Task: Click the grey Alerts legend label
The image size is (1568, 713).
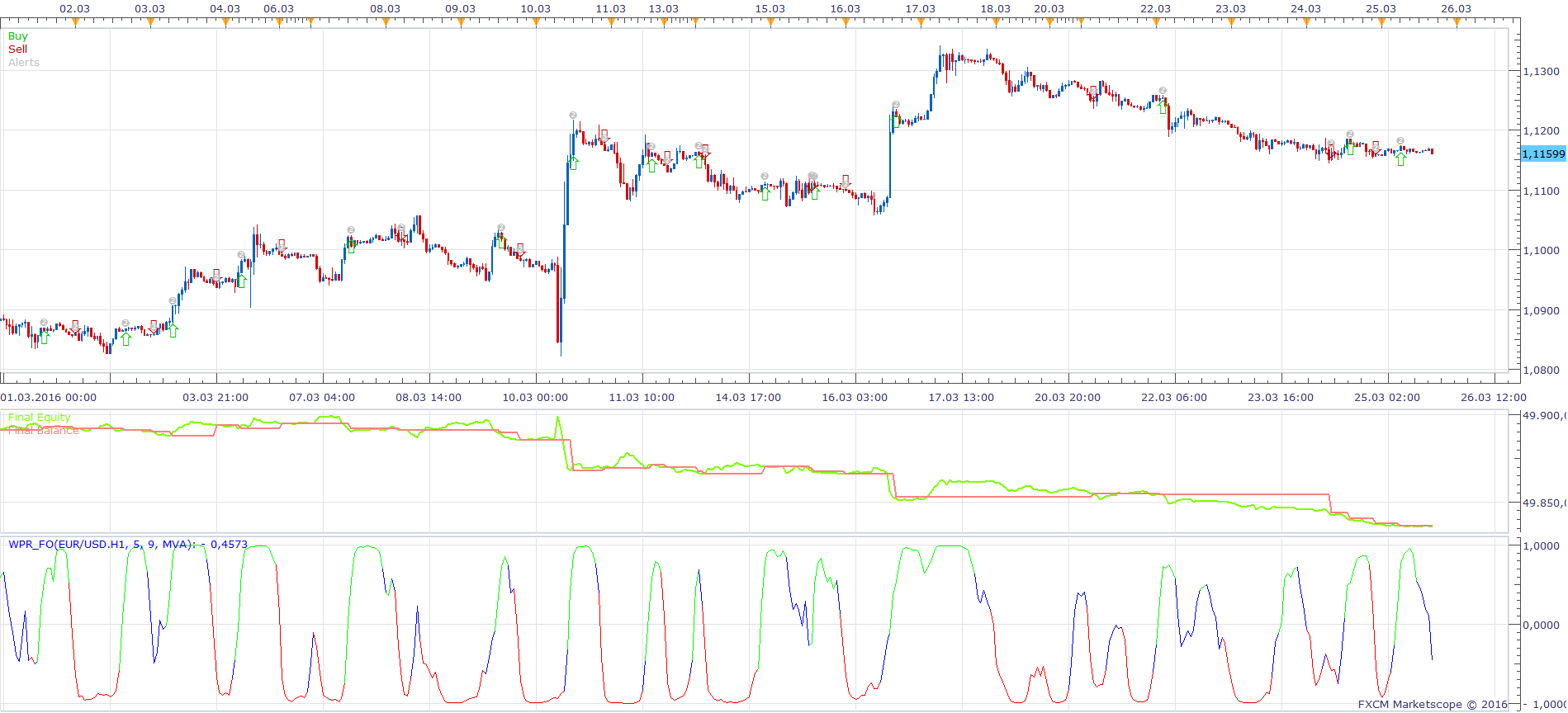Action: point(24,63)
